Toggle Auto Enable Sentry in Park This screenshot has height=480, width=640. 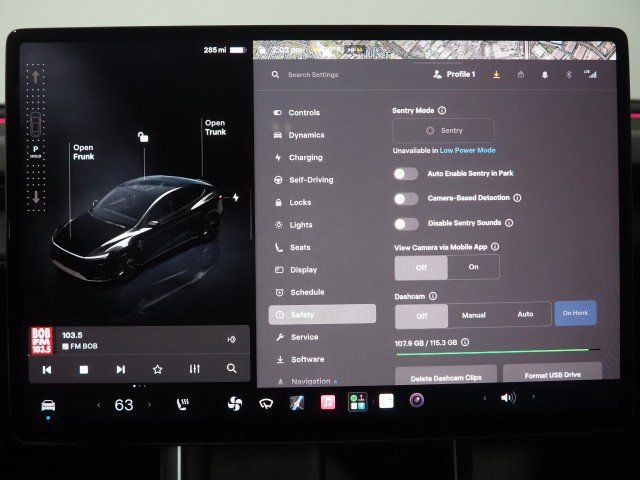click(406, 174)
